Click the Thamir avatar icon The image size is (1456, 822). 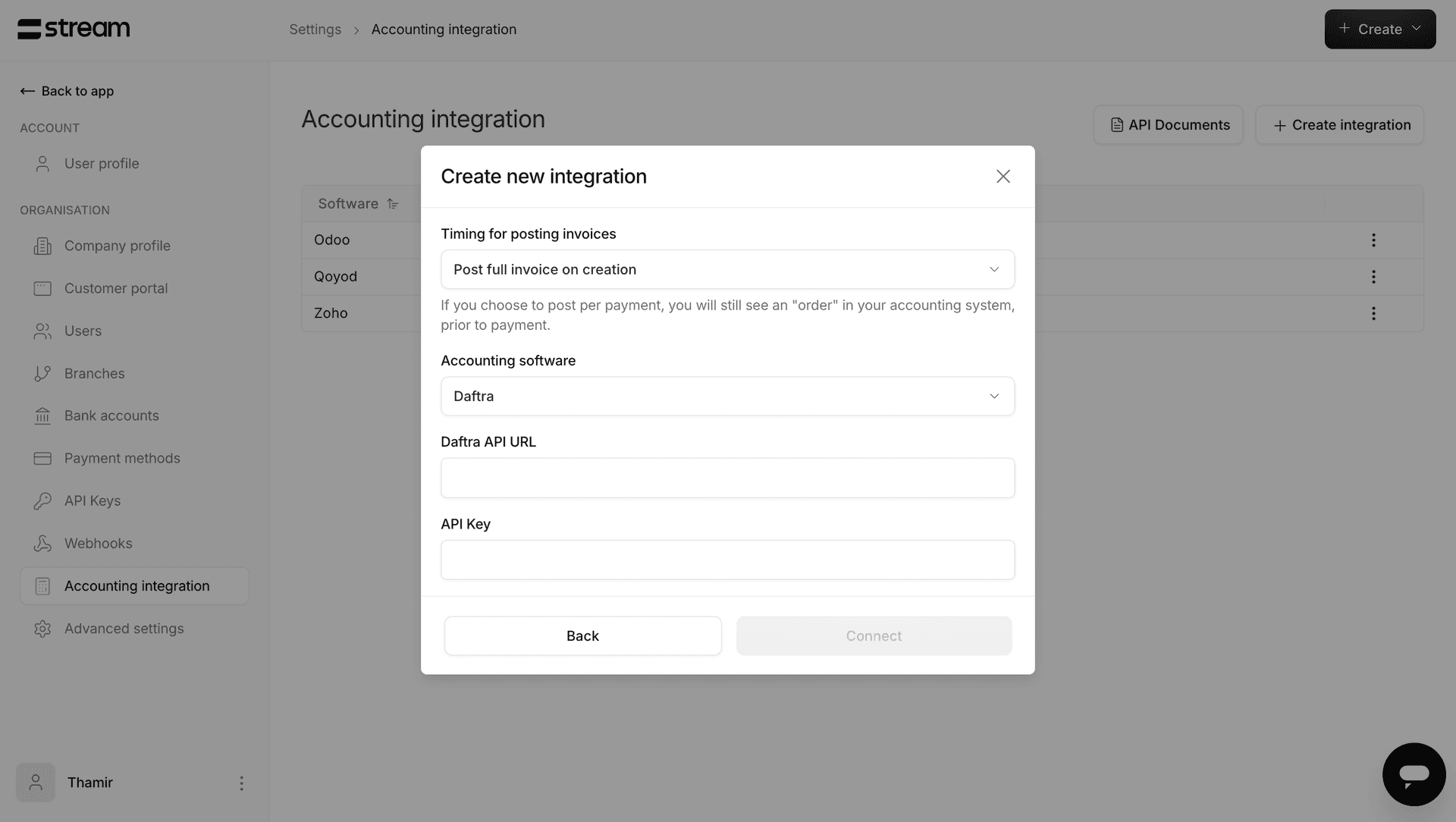(36, 783)
